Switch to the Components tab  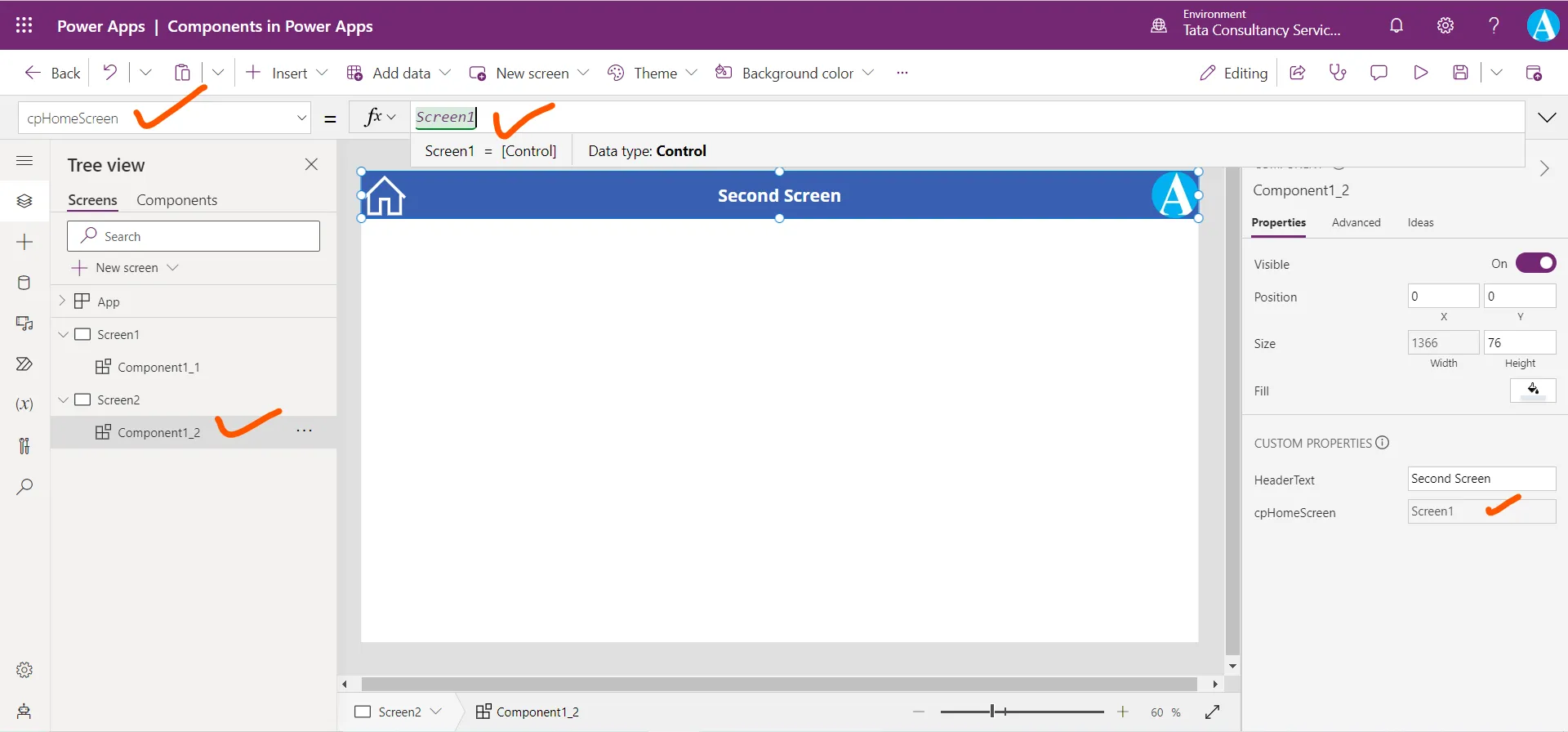176,200
